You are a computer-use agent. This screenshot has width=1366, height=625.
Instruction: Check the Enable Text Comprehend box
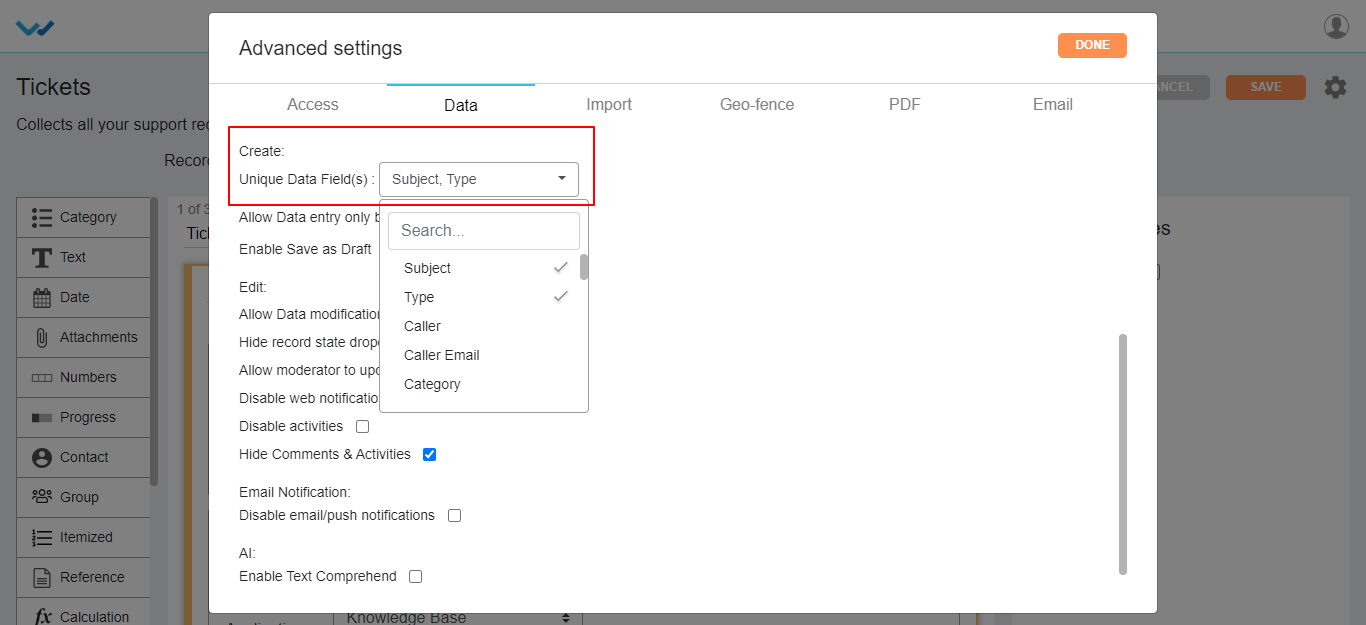pyautogui.click(x=415, y=576)
